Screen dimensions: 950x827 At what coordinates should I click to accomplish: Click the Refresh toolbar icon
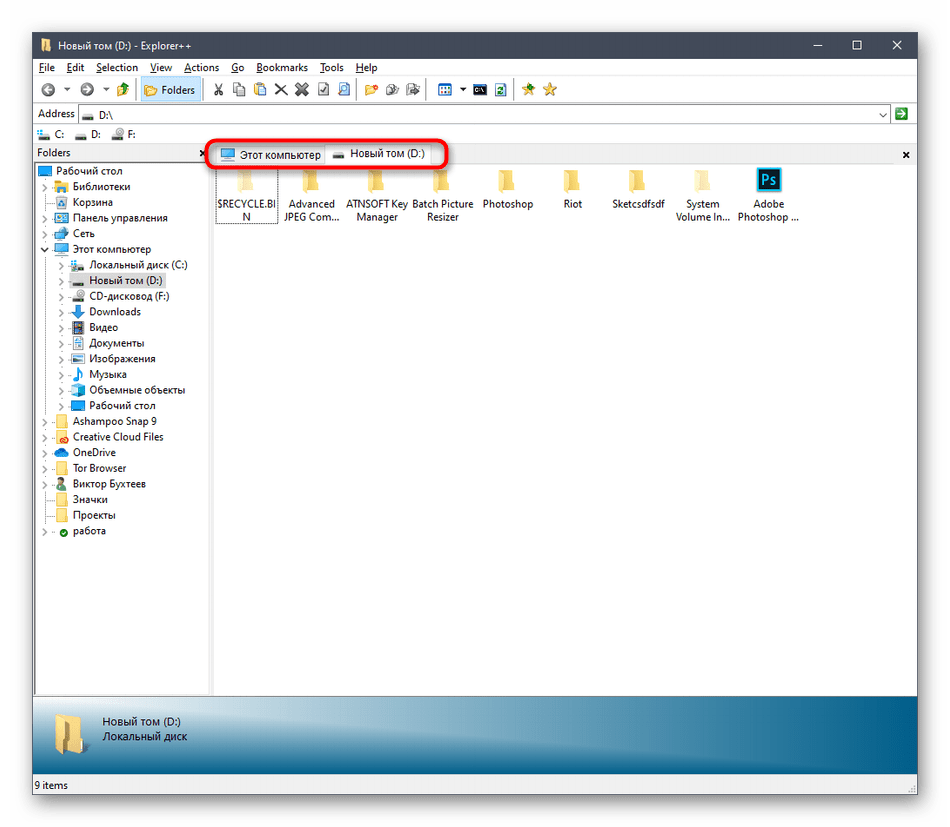point(500,90)
